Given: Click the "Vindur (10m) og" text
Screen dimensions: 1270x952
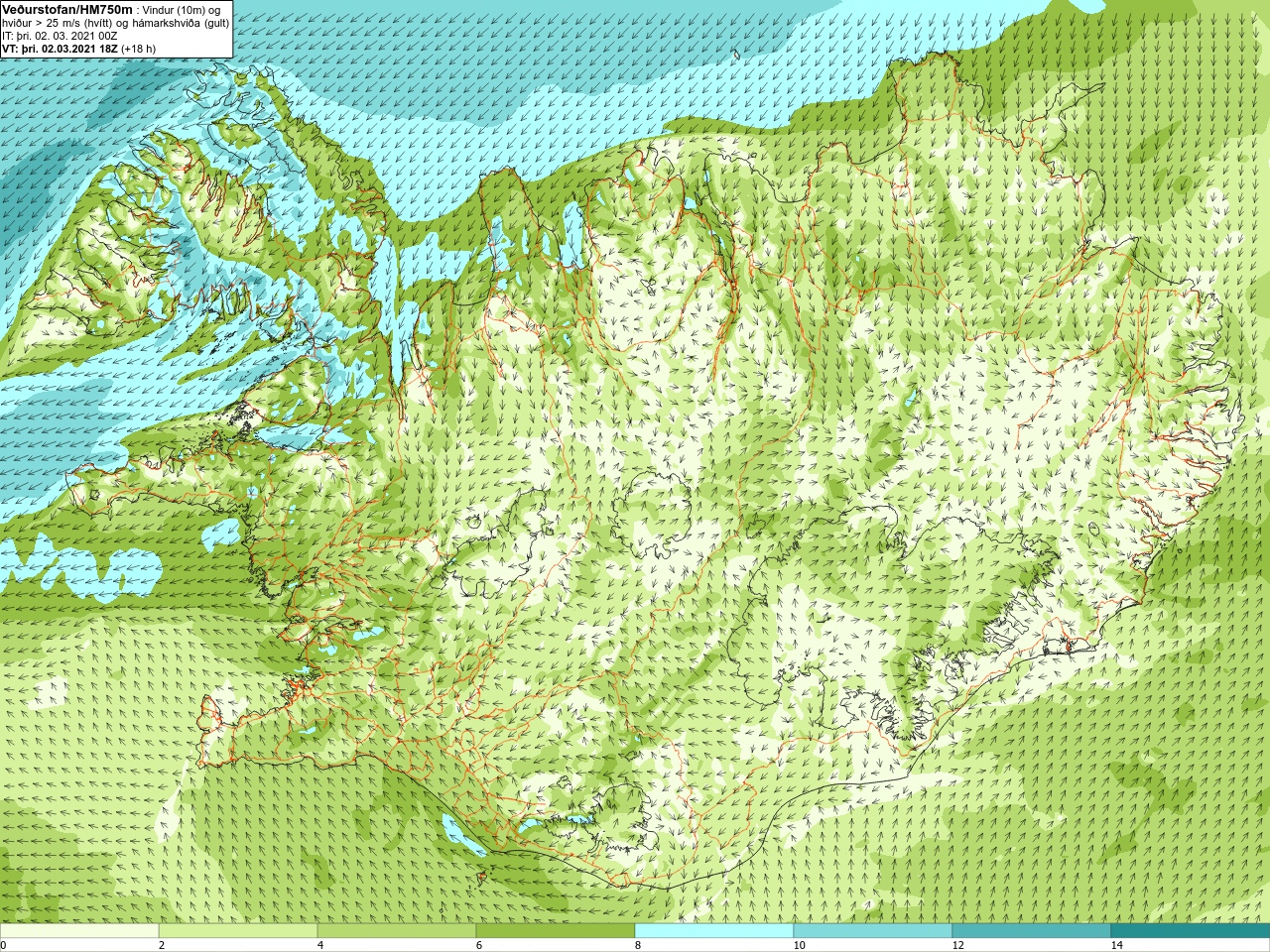Looking at the screenshot, I should click(183, 9).
